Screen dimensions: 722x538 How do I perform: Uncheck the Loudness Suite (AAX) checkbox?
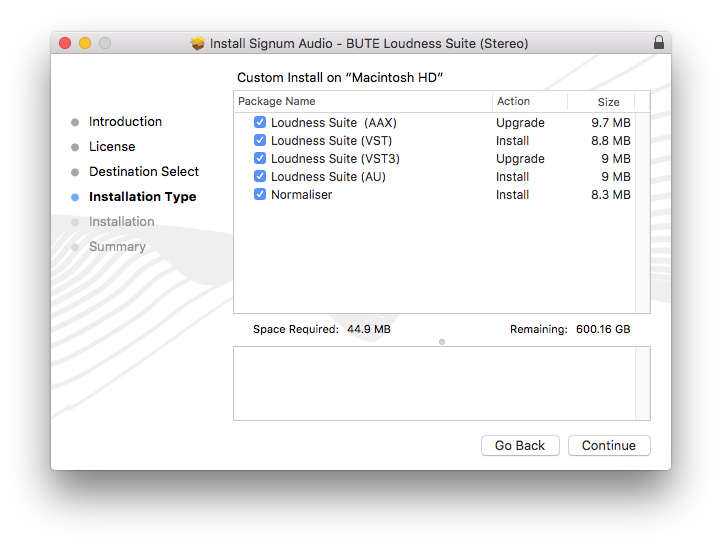260,123
